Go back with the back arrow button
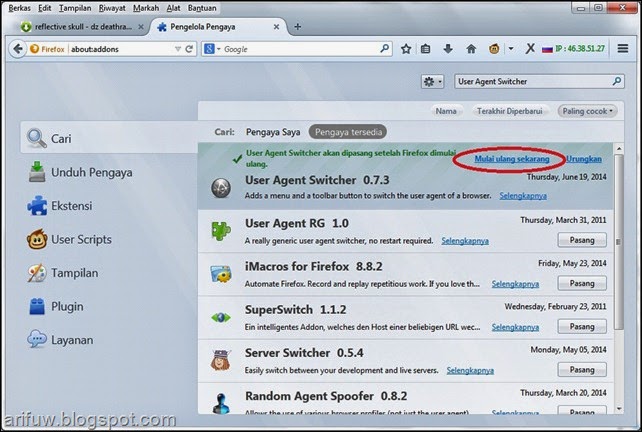 pyautogui.click(x=18, y=49)
